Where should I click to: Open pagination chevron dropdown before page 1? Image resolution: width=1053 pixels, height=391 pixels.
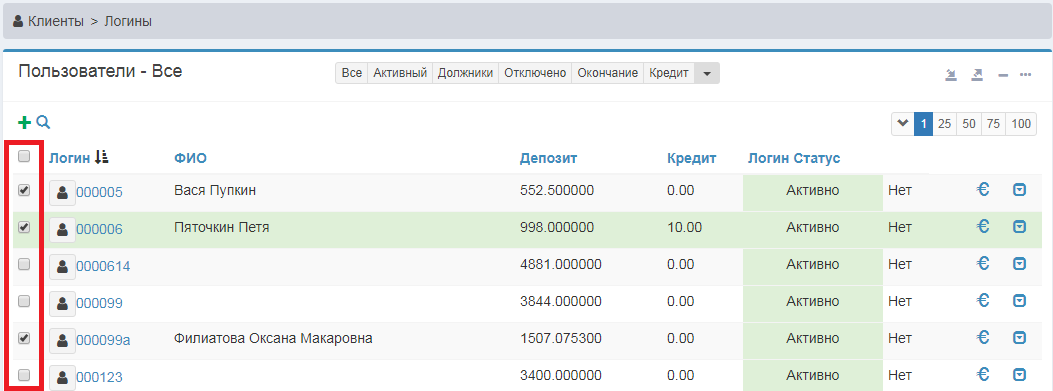903,124
